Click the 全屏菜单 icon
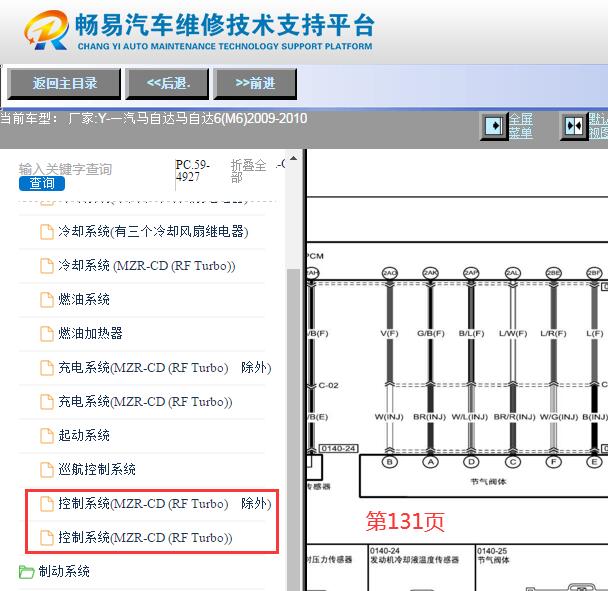Viewport: 608px width, 591px height. [x=494, y=126]
